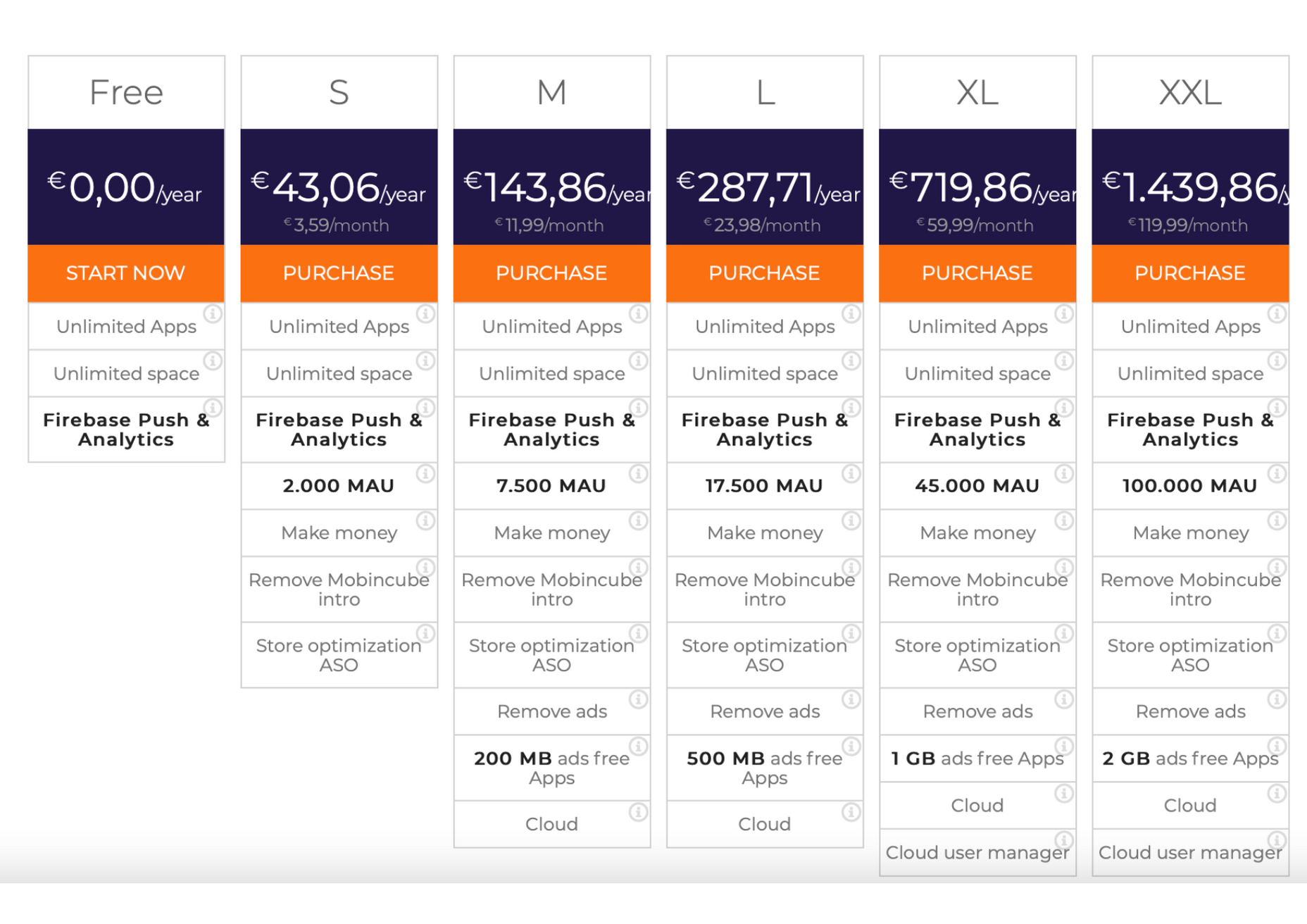Open info icon for Free plan Unlimited Apps

213,313
